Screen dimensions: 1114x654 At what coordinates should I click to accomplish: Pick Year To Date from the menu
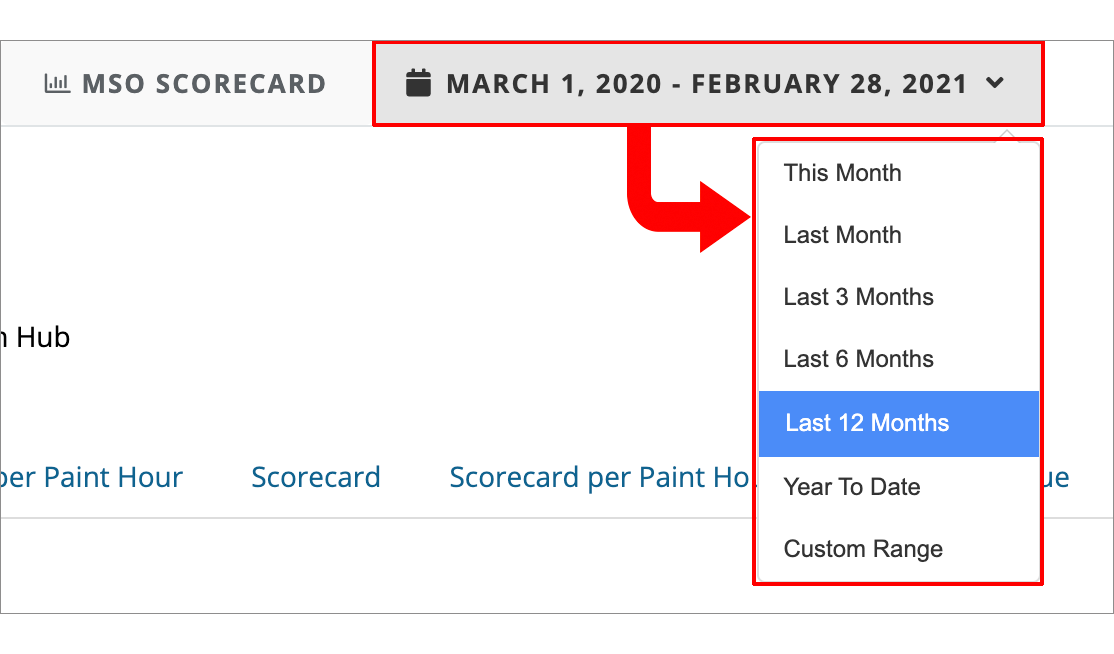[x=852, y=487]
